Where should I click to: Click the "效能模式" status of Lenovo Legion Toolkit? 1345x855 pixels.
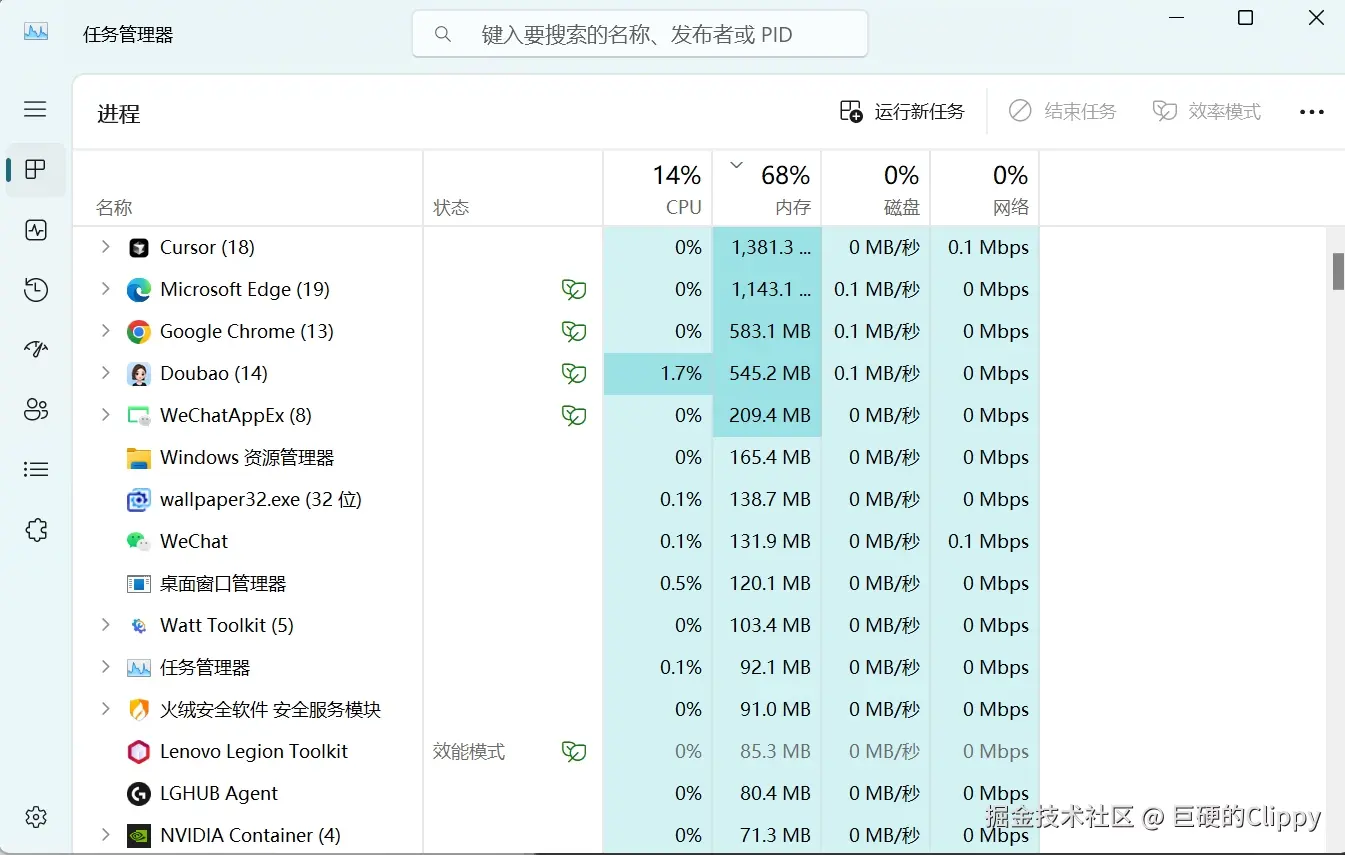pos(469,752)
